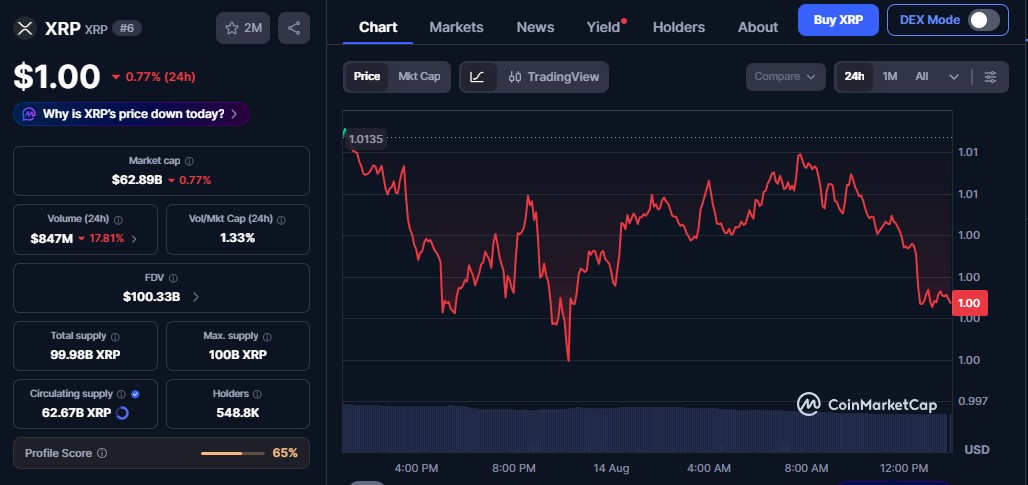Click the USD currency label
1028x485 pixels.
point(977,450)
